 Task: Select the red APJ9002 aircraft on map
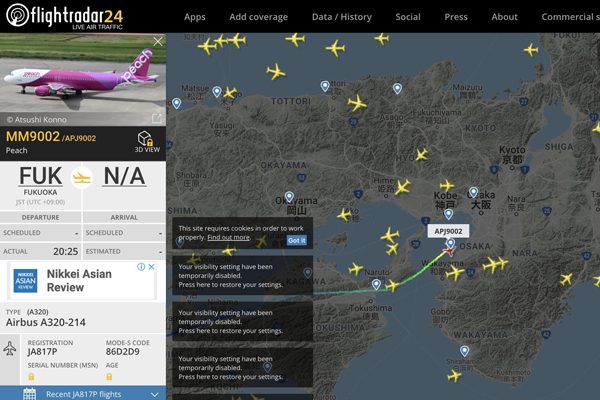[448, 251]
